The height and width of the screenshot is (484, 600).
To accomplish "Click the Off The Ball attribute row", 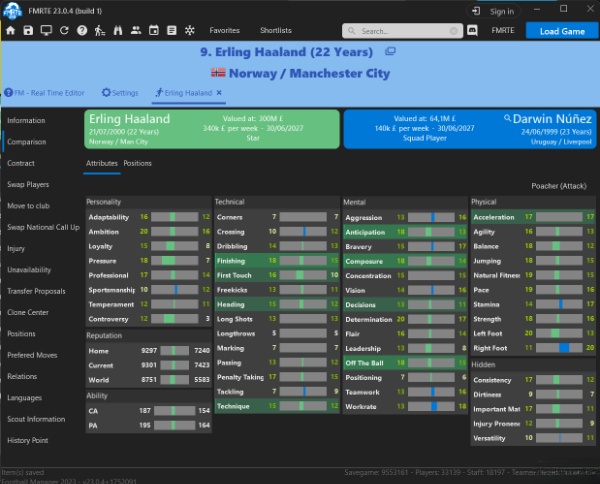I will pos(405,363).
